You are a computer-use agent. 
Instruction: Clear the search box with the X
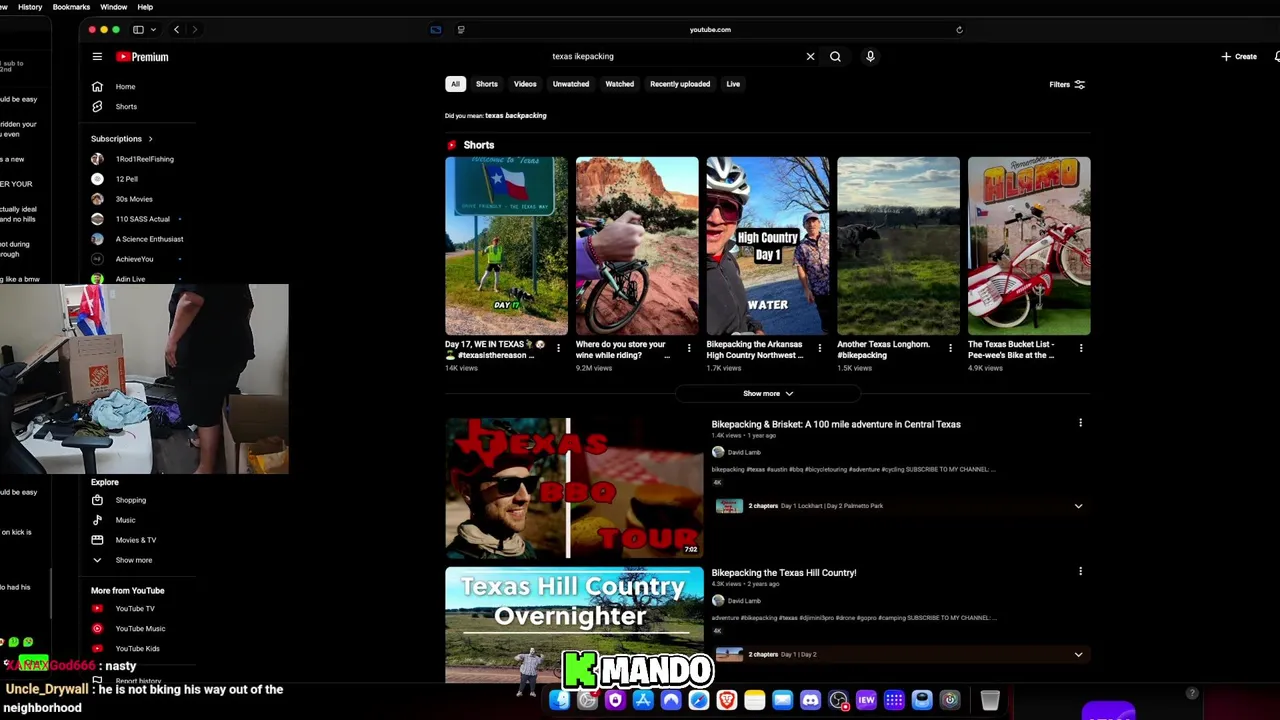point(810,56)
